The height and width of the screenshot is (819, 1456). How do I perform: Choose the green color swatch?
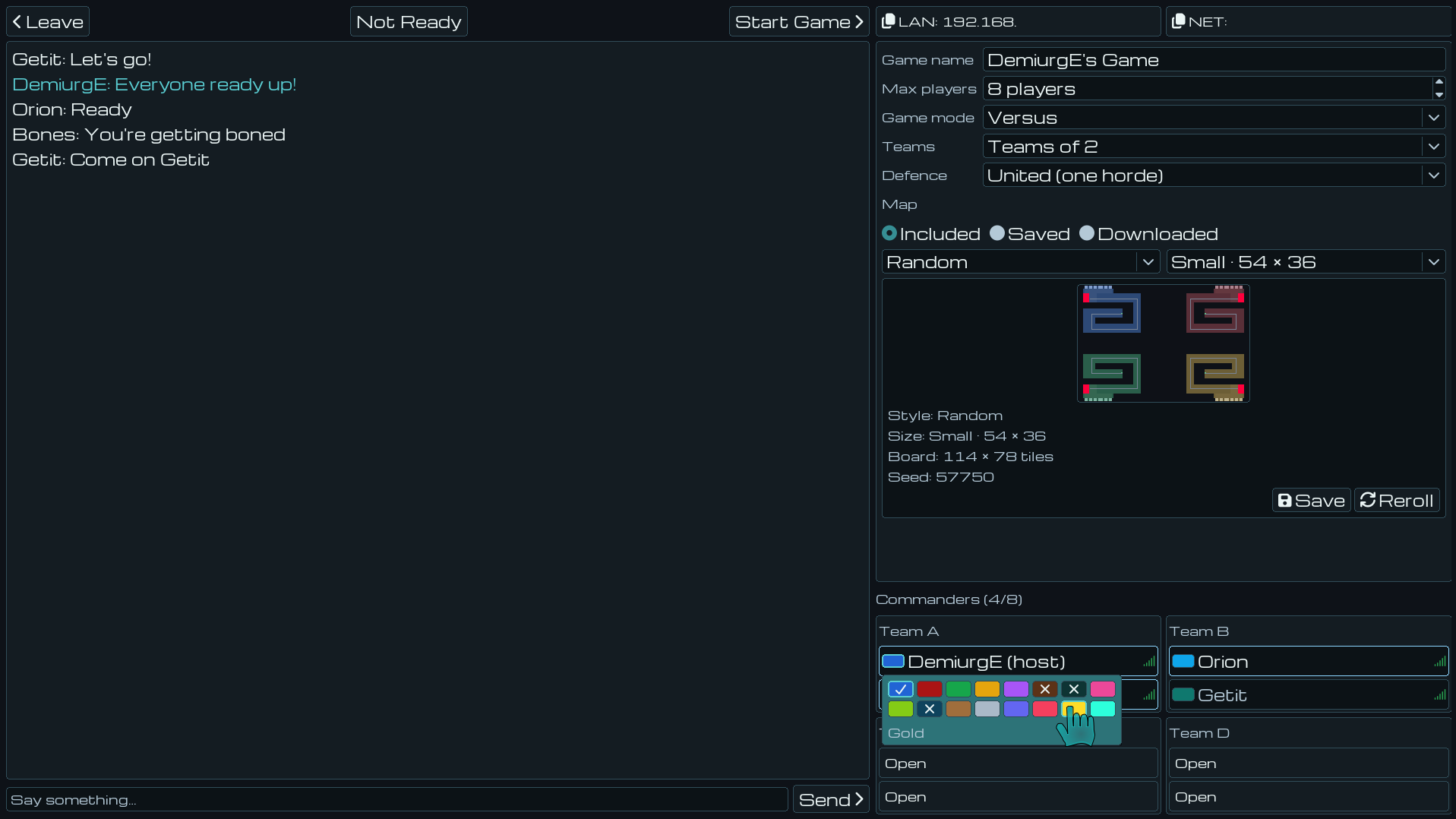click(x=959, y=689)
